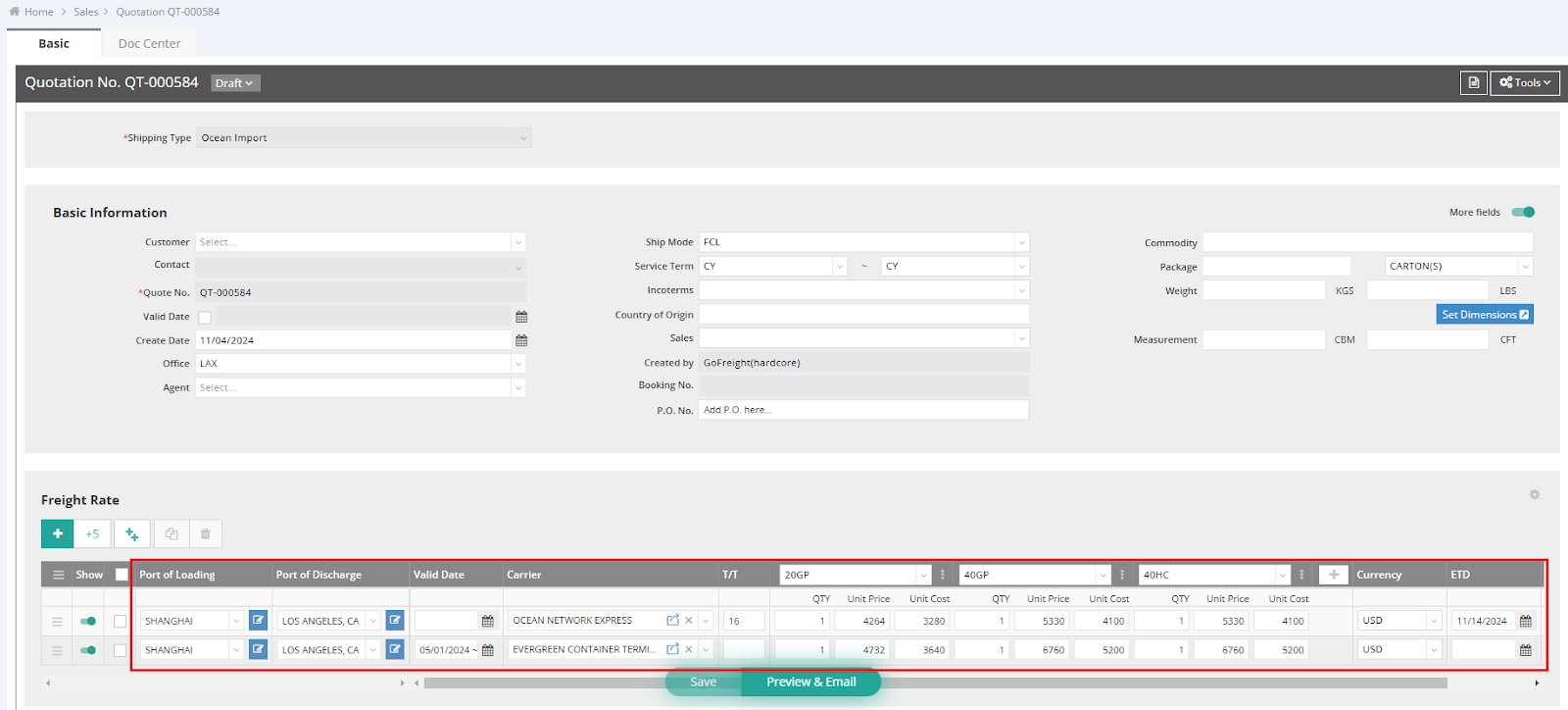
Task: Expand the Ship Mode FCL dropdown
Action: coord(1021,242)
